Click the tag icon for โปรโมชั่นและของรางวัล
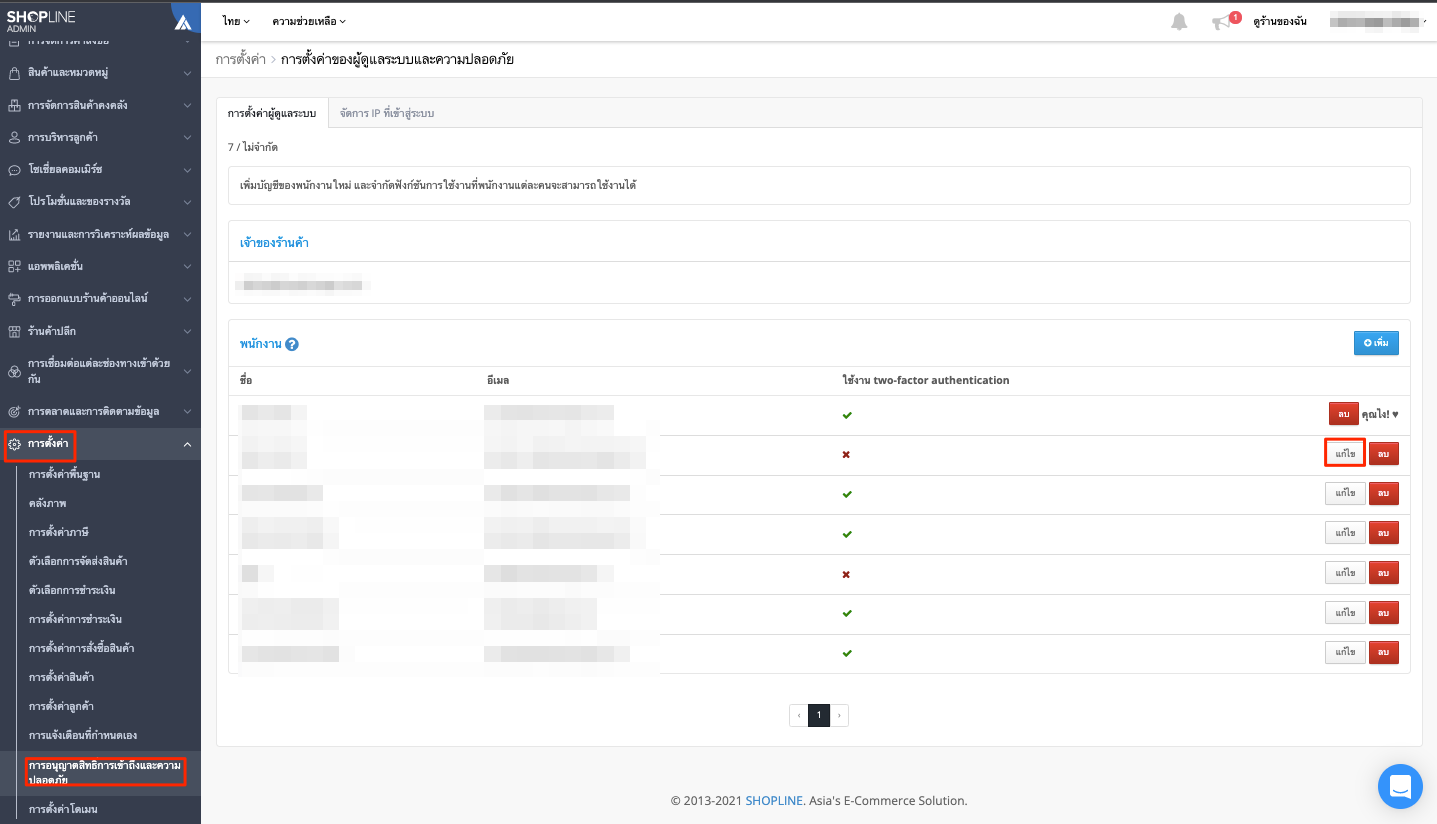Image resolution: width=1437 pixels, height=824 pixels. [14, 202]
